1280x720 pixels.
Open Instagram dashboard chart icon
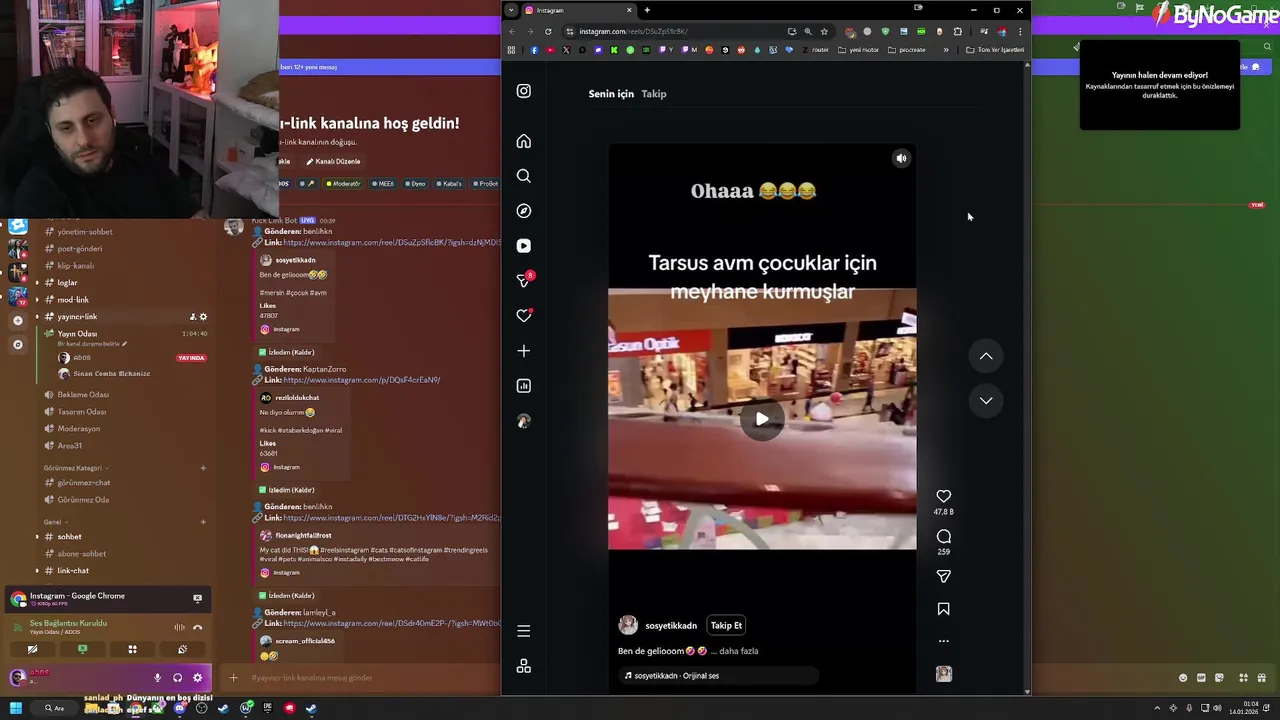pos(523,386)
